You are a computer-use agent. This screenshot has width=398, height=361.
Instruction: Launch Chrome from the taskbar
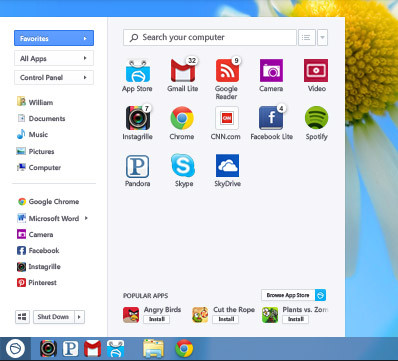pos(184,349)
